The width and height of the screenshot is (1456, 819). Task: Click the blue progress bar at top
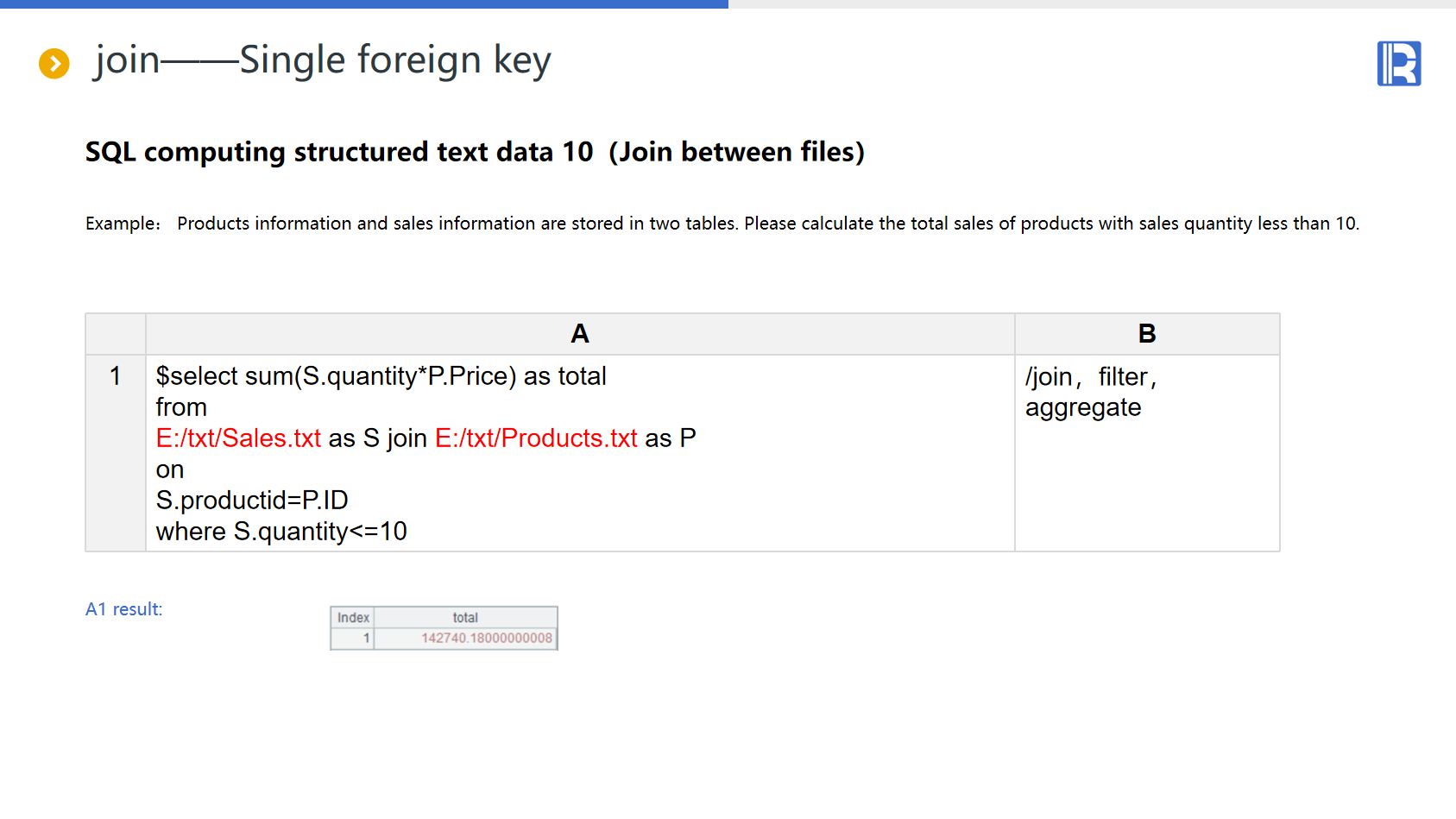click(362, 4)
